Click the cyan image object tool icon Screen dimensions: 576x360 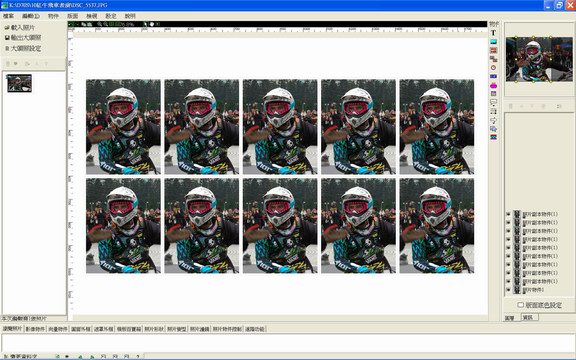[493, 42]
